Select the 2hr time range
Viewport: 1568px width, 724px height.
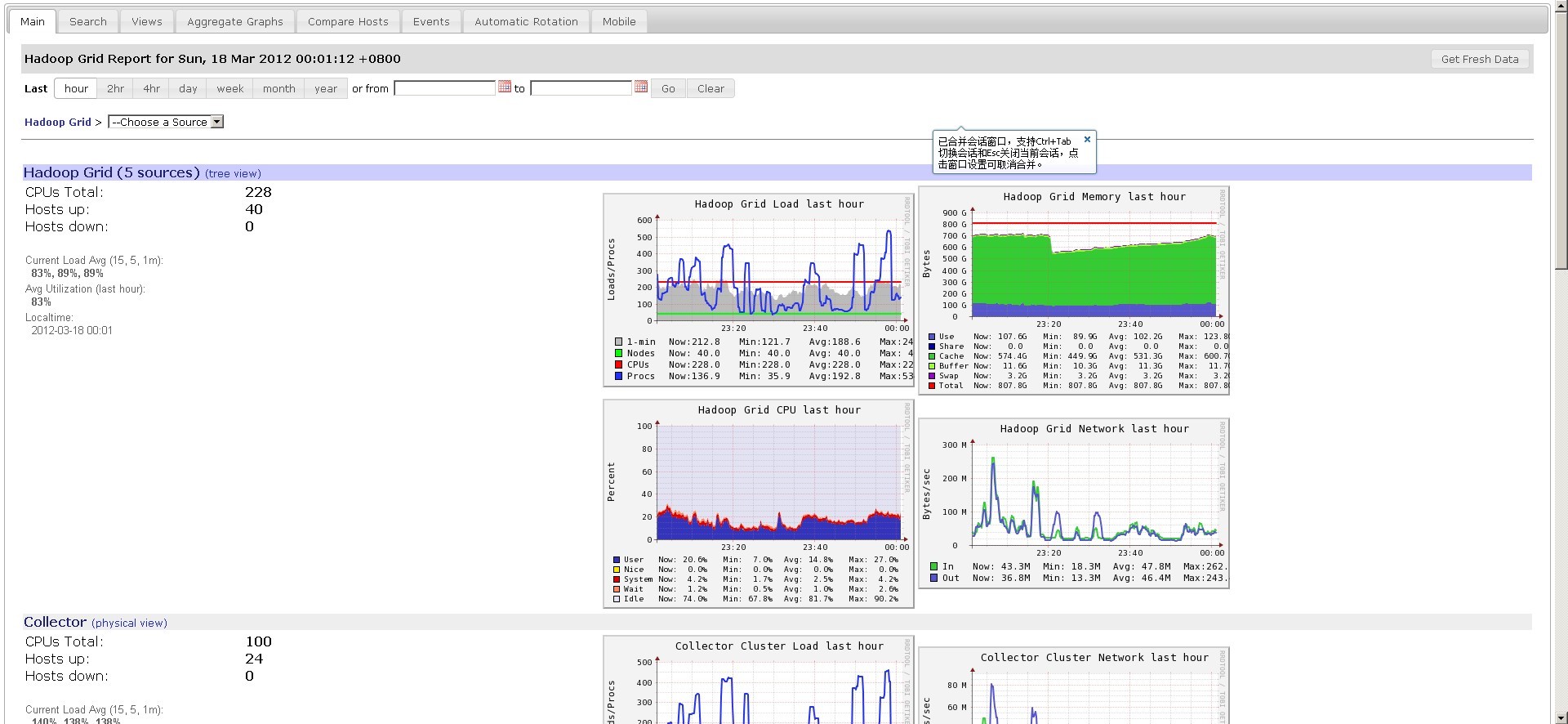[x=115, y=88]
